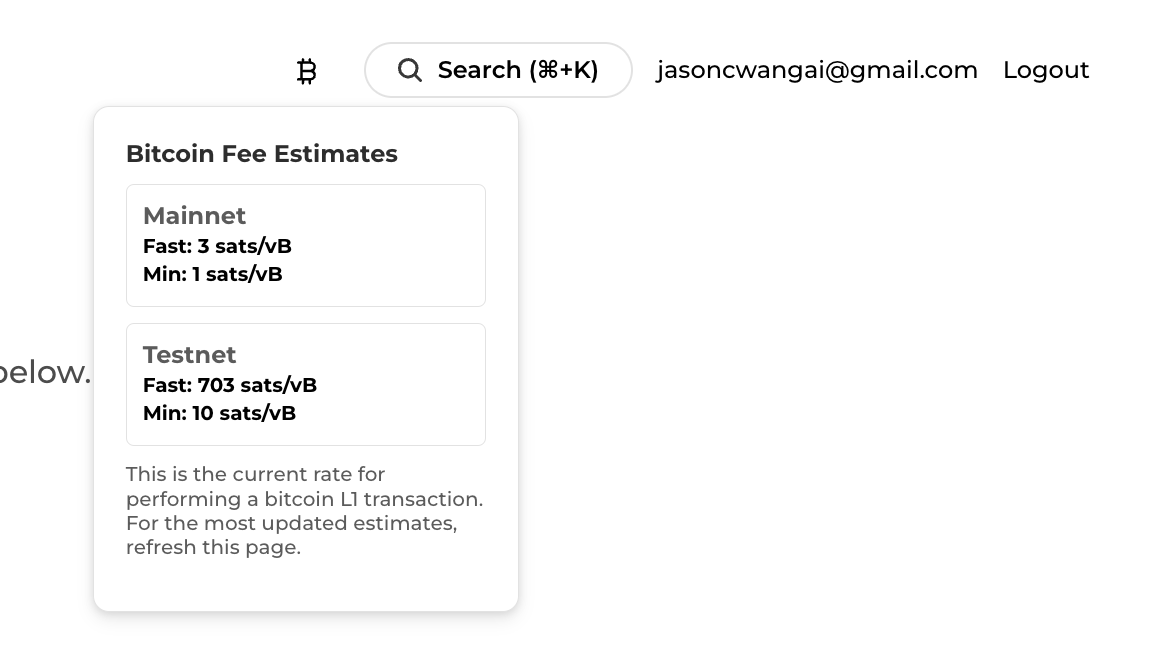Click the Bitcoin fee estimates icon
The width and height of the screenshot is (1174, 652).
307,71
